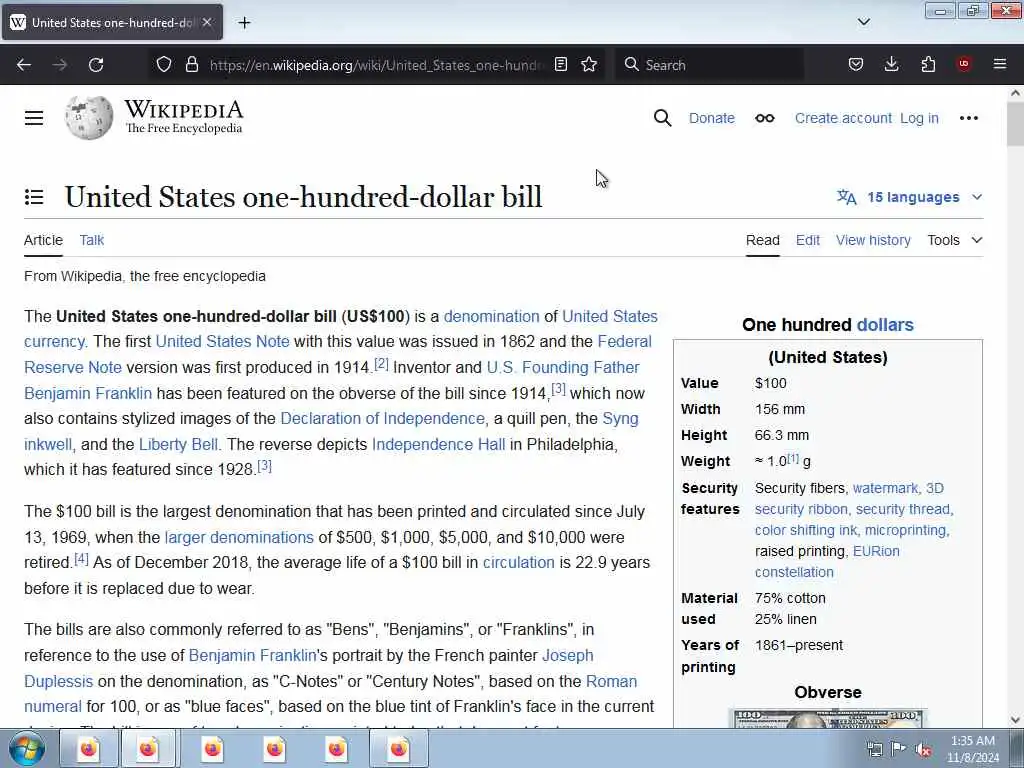Expand the 15 languages dropdown
This screenshot has width=1024, height=768.
[x=910, y=197]
